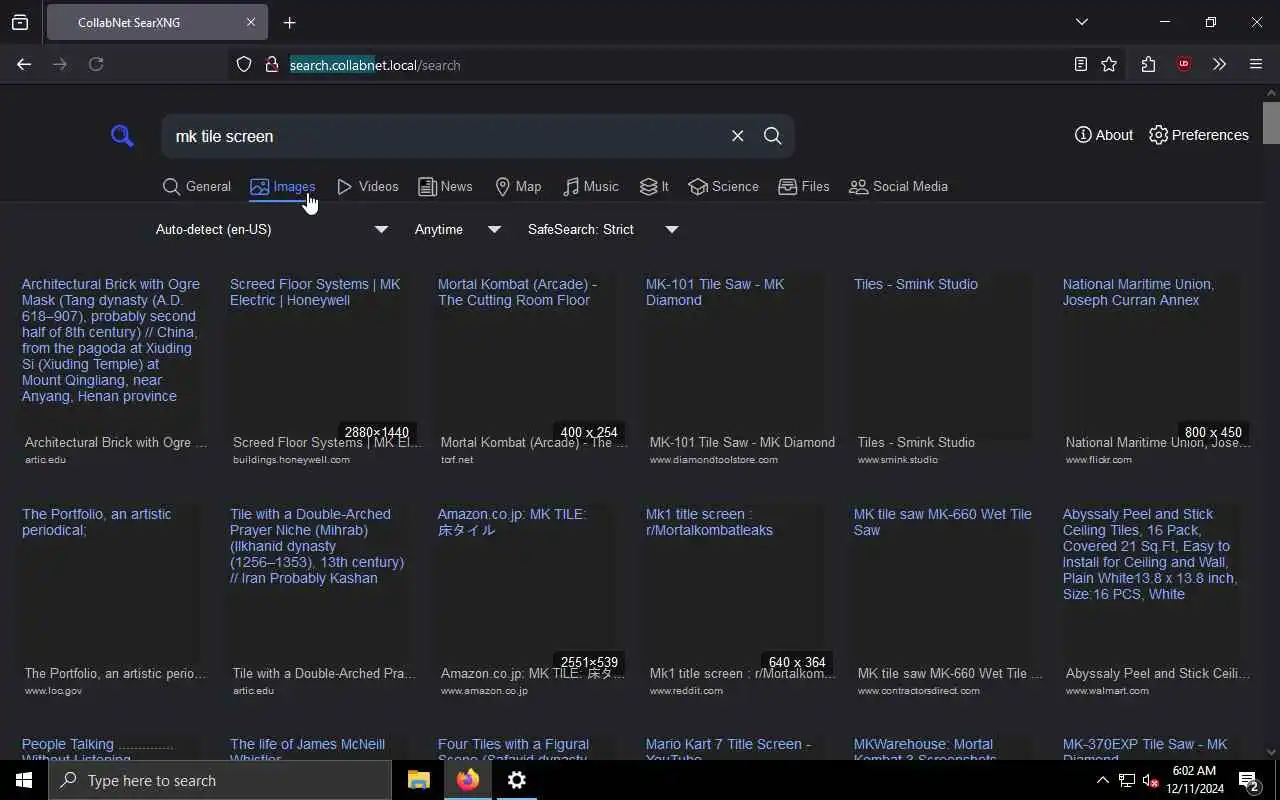Switch to the Videos tab
The width and height of the screenshot is (1280, 800).
368,186
